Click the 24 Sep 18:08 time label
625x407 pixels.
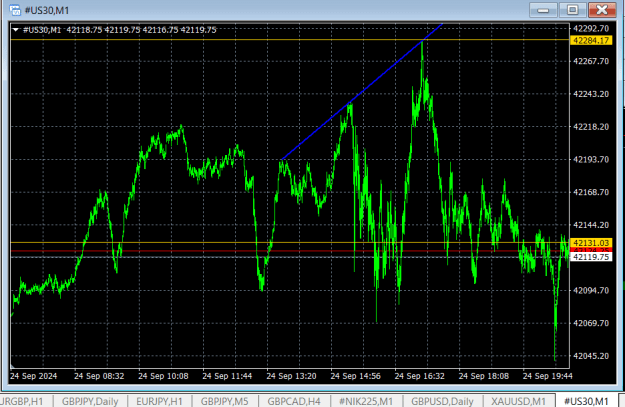(483, 376)
